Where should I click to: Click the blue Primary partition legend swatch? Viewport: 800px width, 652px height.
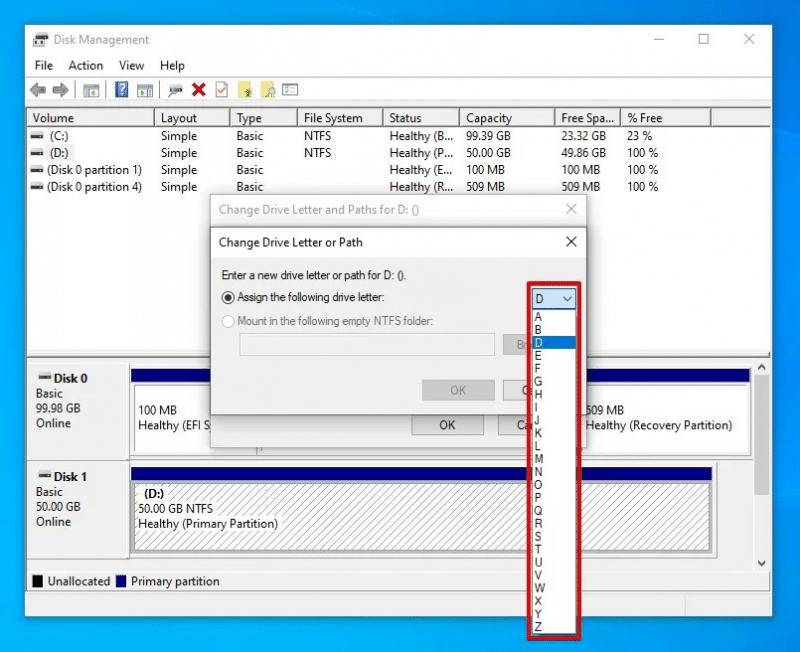coord(121,581)
